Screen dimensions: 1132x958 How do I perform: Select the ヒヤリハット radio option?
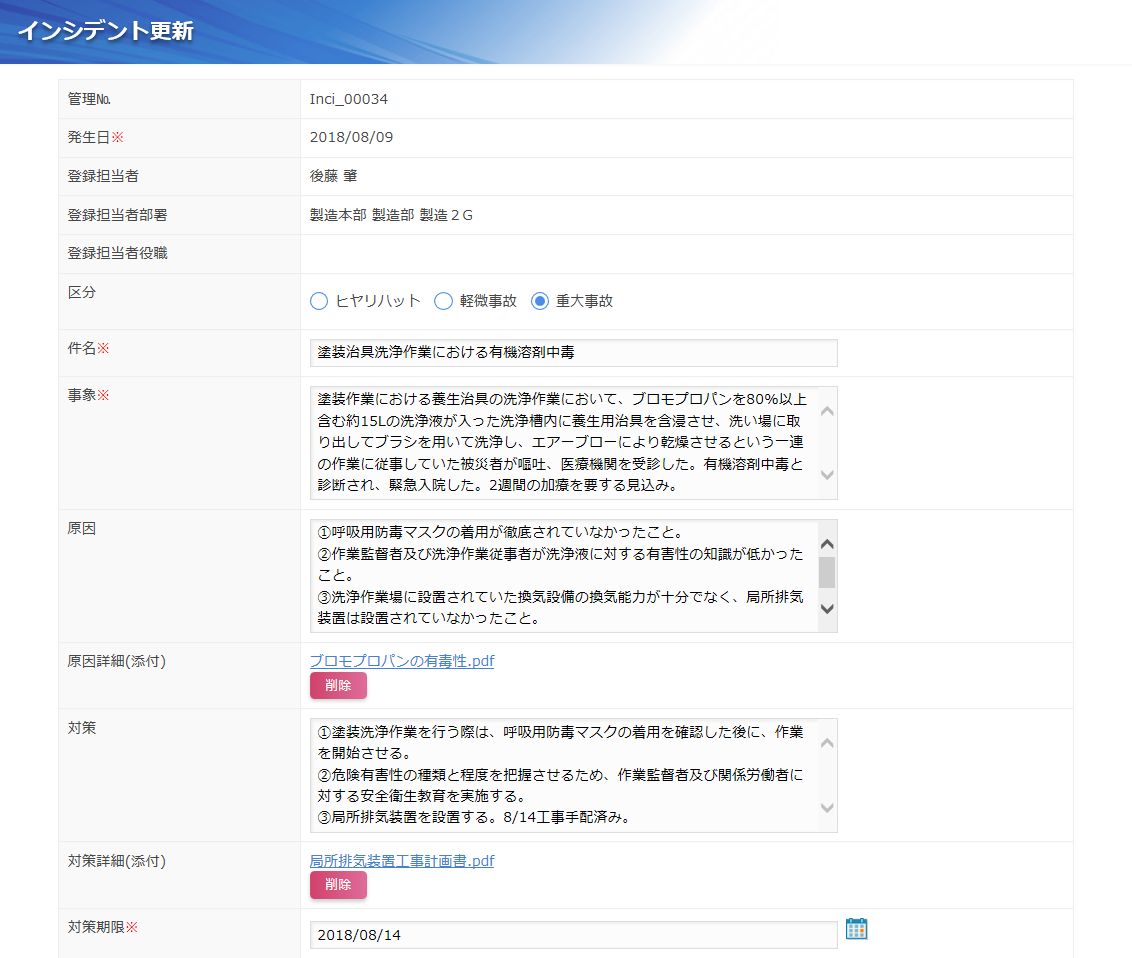click(319, 301)
